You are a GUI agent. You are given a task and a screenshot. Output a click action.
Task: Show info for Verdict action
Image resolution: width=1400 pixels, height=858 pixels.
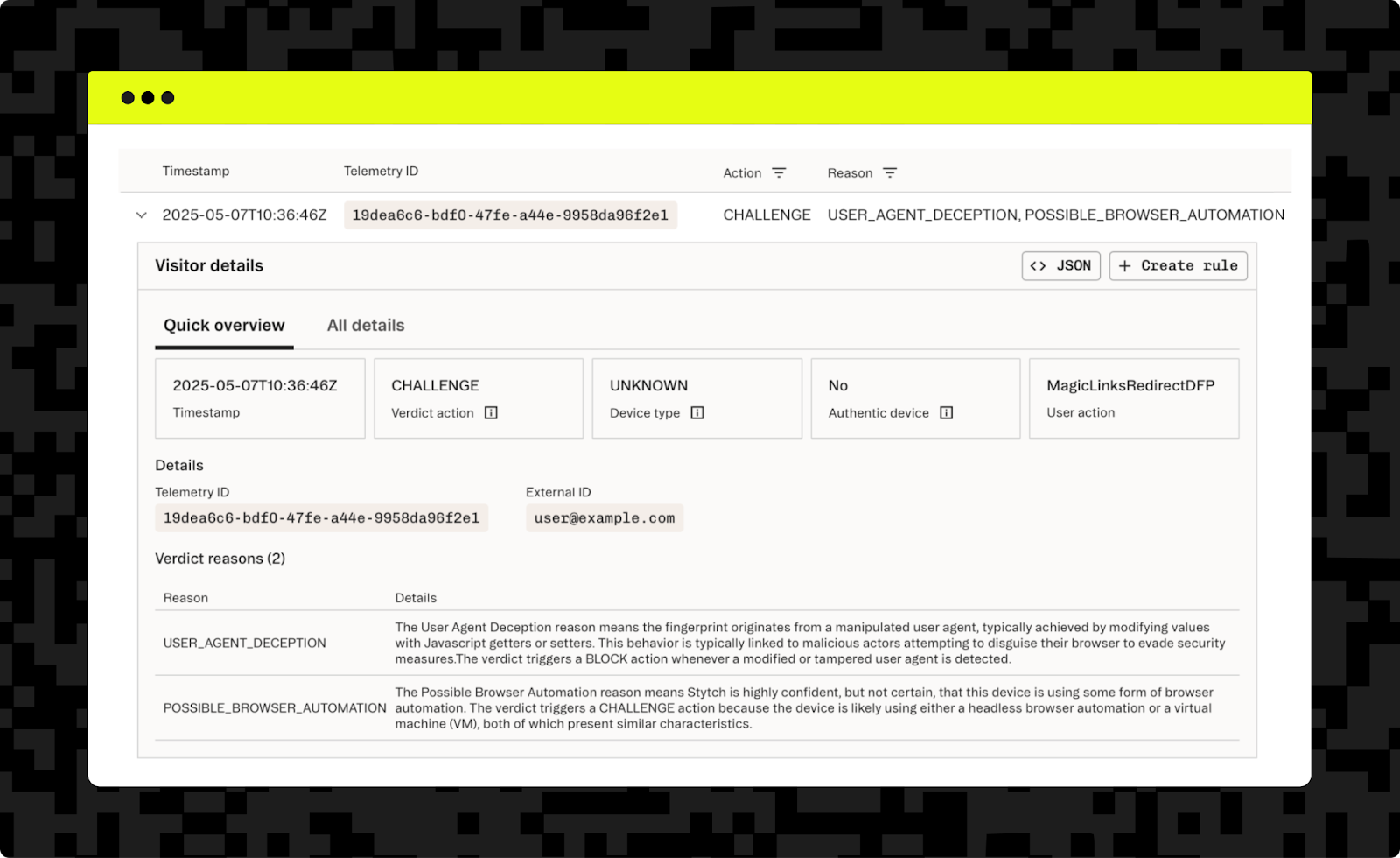(491, 413)
